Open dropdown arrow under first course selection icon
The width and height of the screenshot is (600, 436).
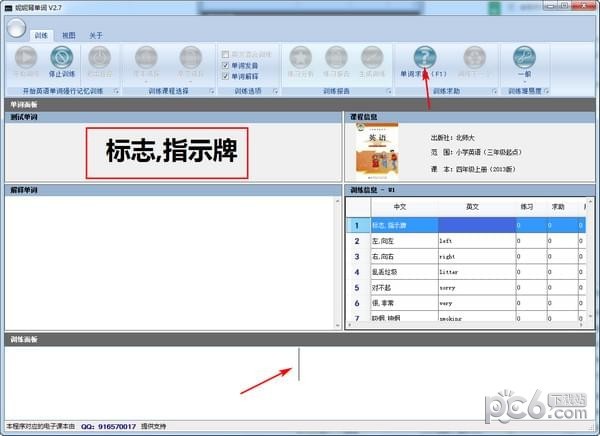tap(146, 82)
